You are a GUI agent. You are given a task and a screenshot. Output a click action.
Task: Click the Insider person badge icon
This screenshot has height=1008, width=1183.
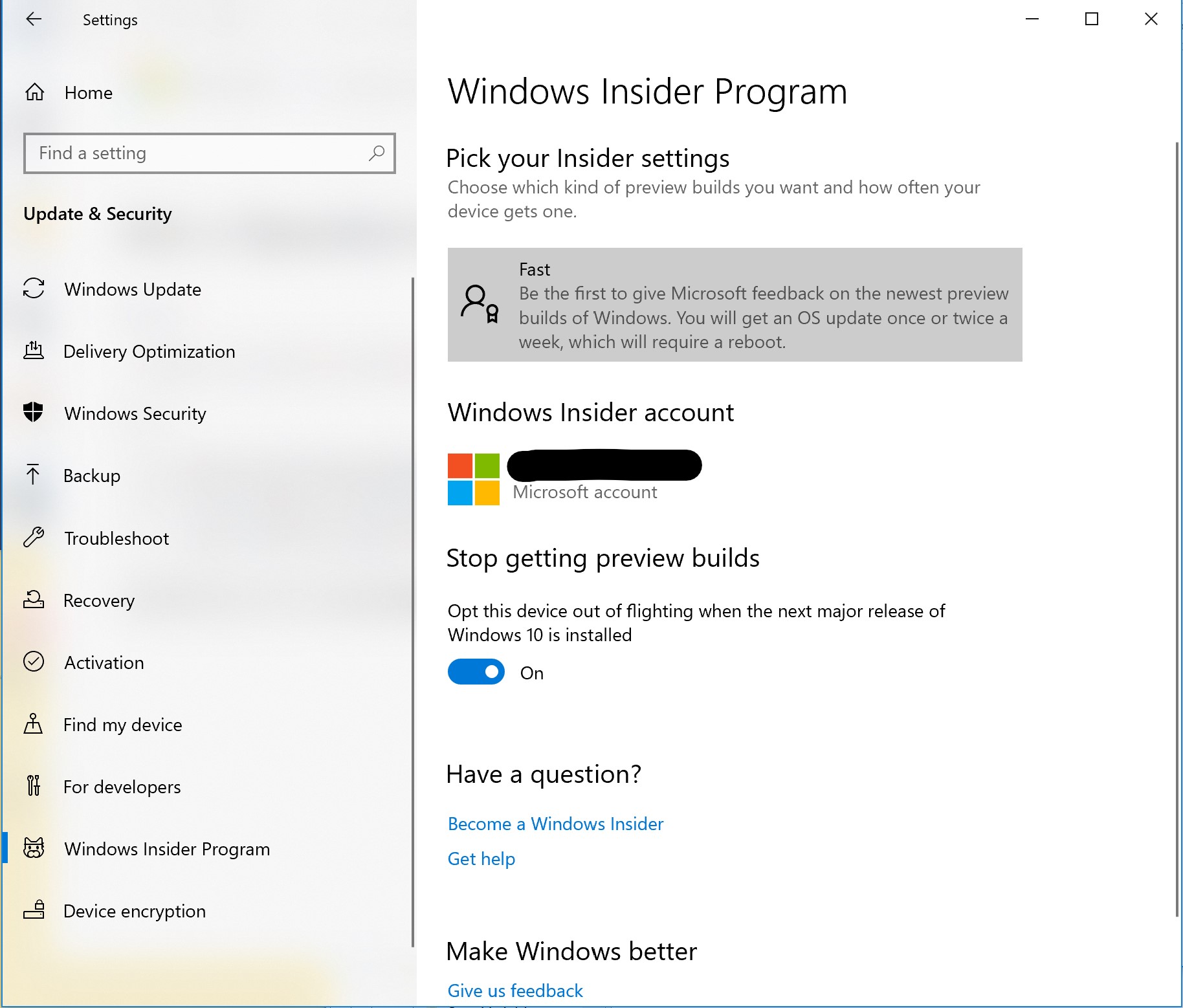(480, 304)
